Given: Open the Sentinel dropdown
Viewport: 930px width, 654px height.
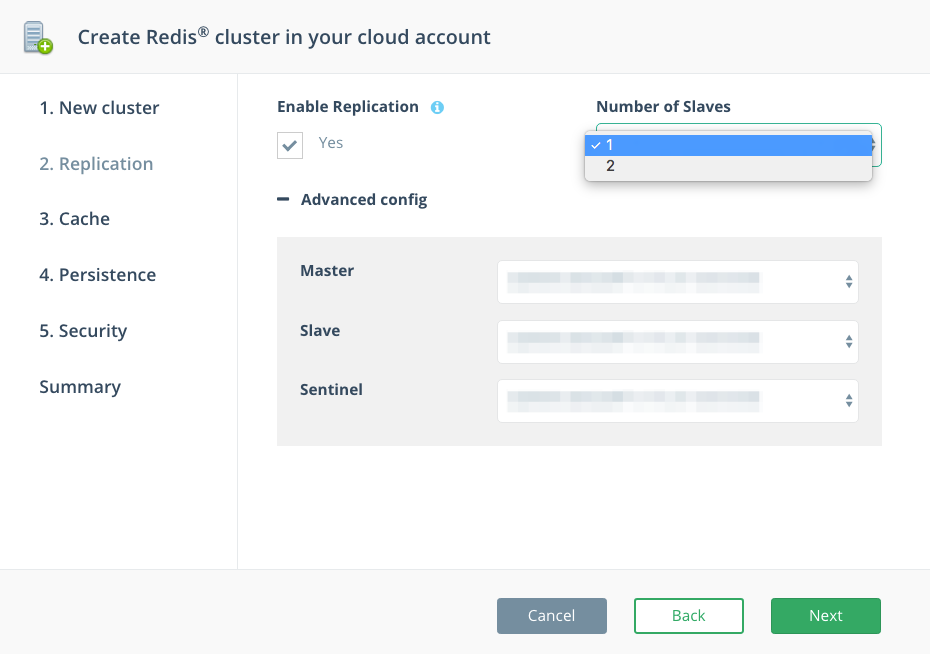Looking at the screenshot, I should pos(678,401).
